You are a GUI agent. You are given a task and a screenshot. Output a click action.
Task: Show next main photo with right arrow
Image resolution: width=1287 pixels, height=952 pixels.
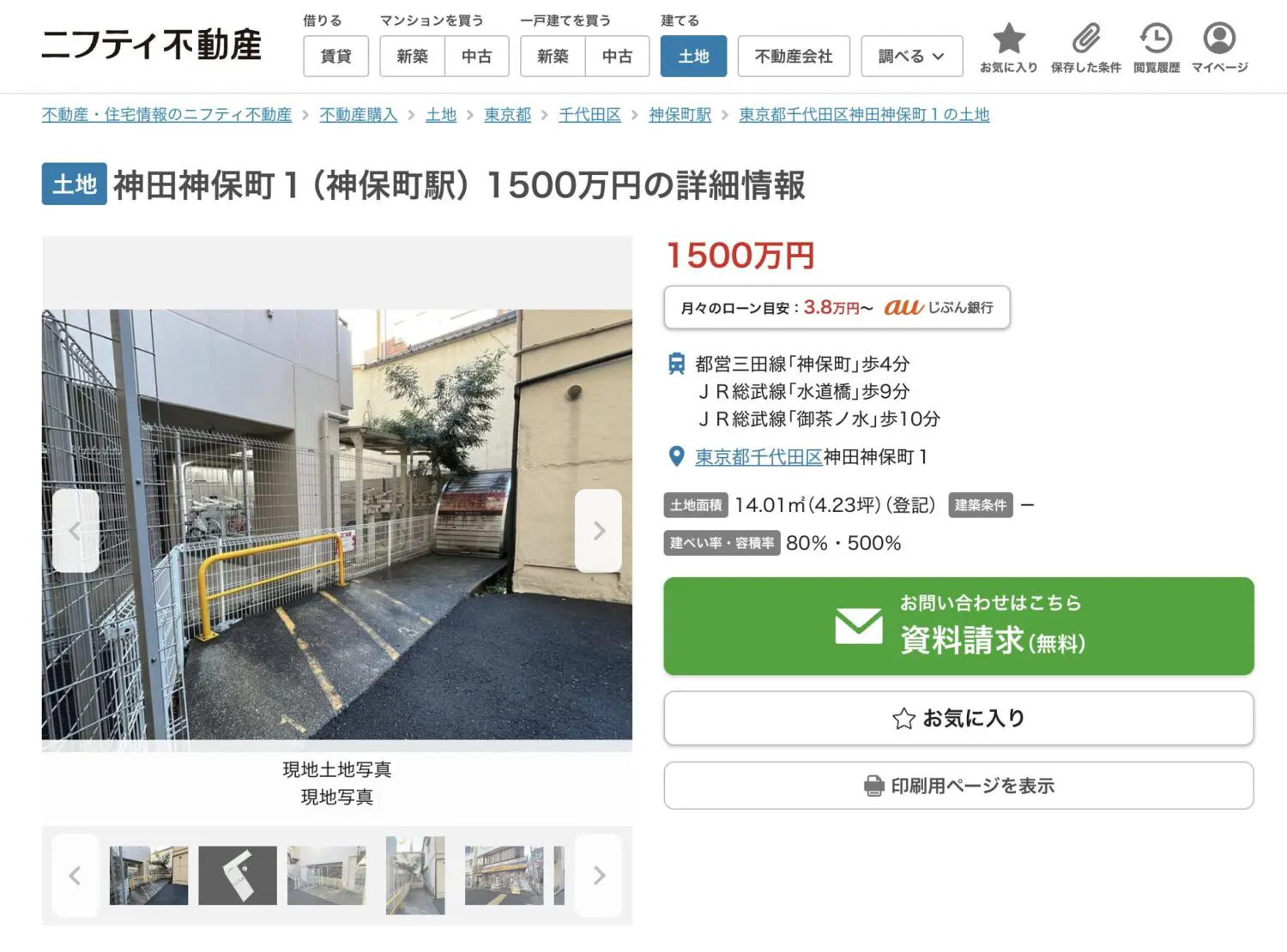click(x=598, y=531)
